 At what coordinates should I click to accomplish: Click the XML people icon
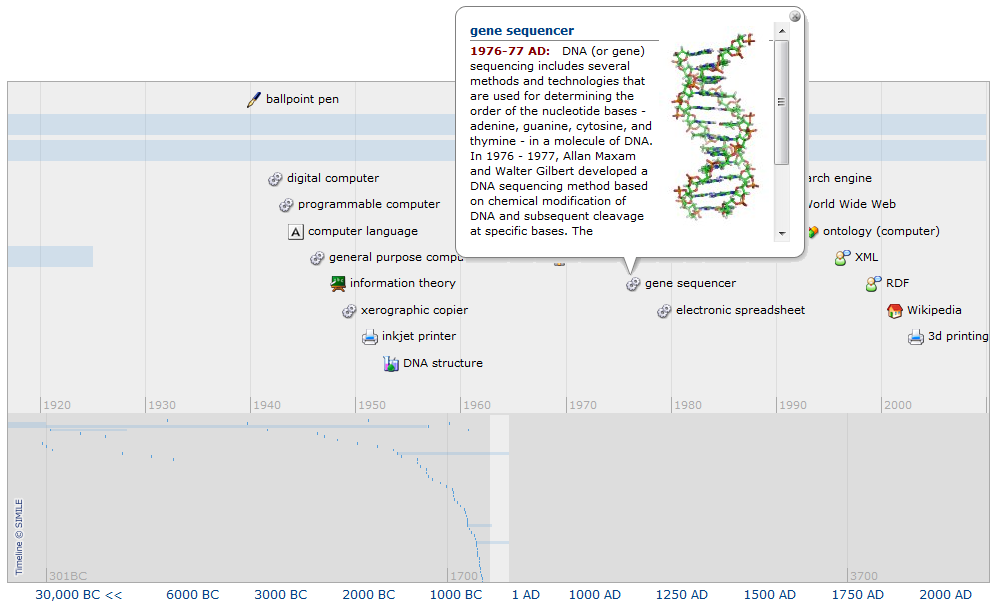click(x=842, y=257)
